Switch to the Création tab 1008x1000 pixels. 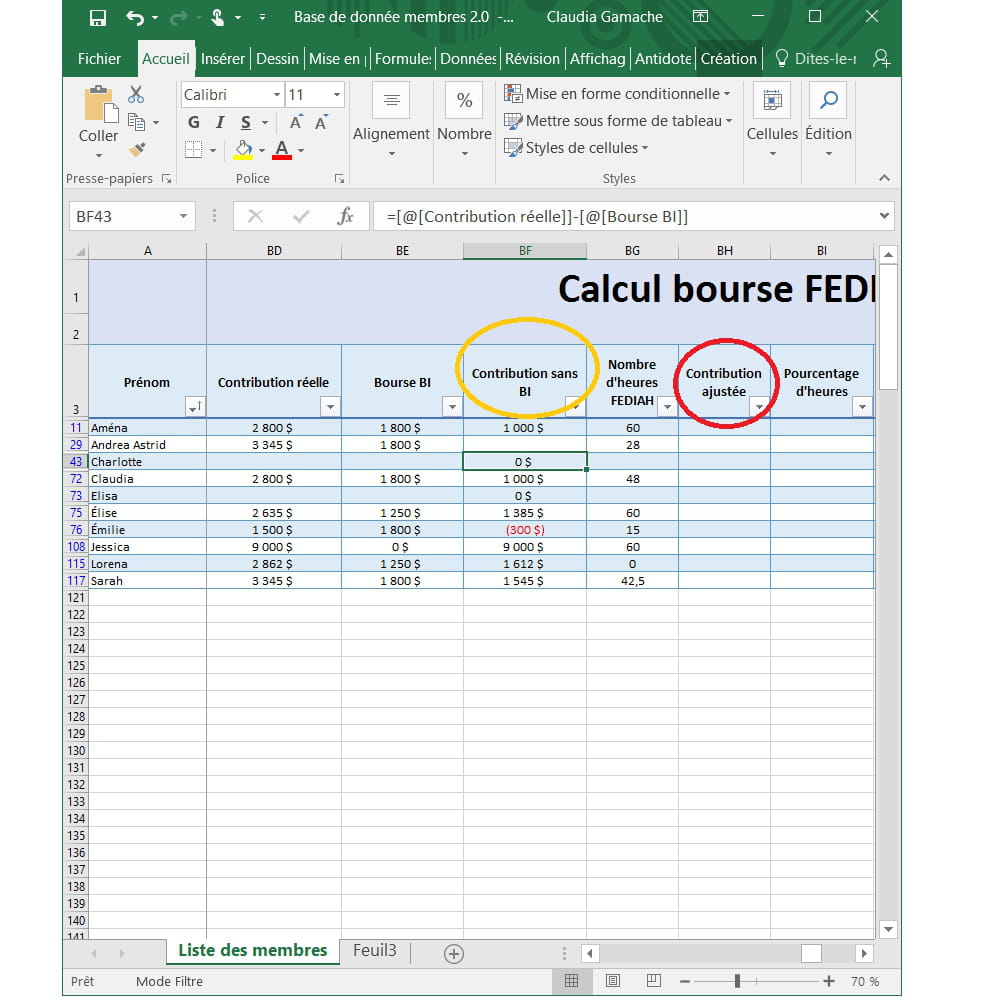(728, 59)
